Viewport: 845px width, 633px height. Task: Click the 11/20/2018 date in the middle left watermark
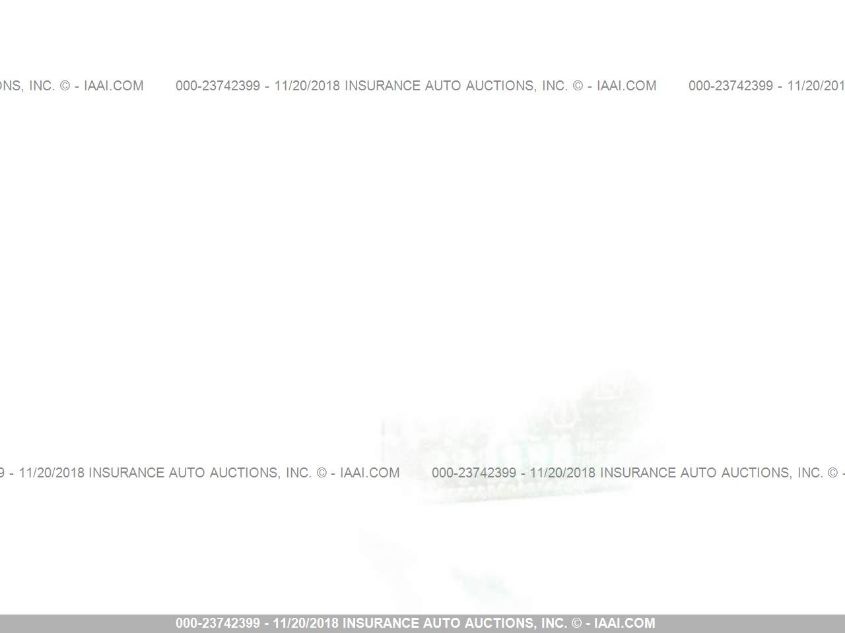[51, 473]
